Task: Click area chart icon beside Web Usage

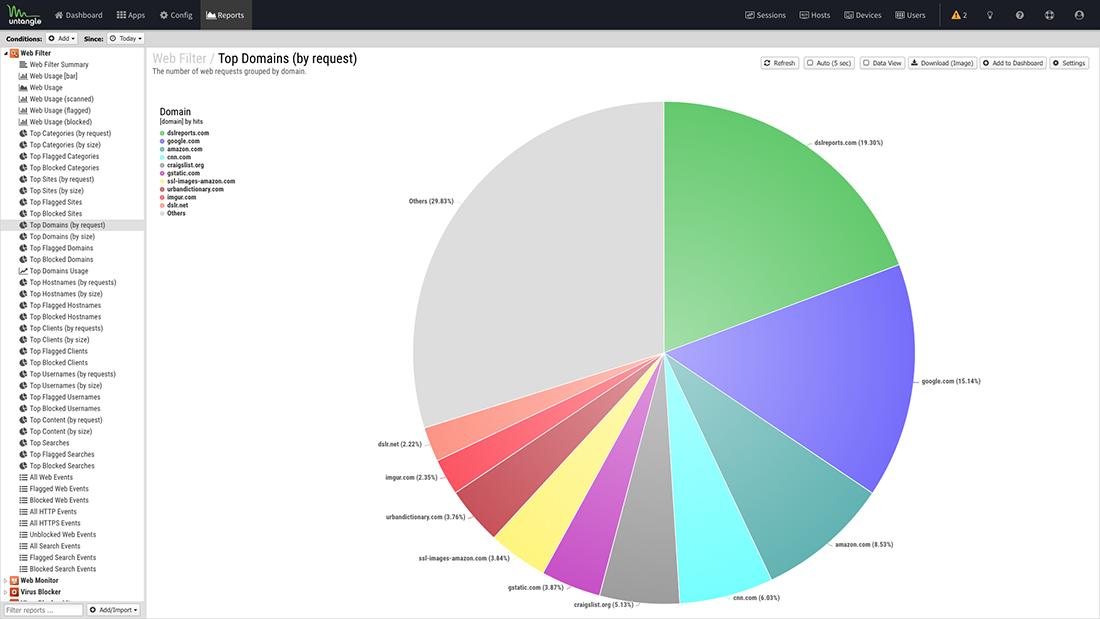Action: tap(23, 88)
